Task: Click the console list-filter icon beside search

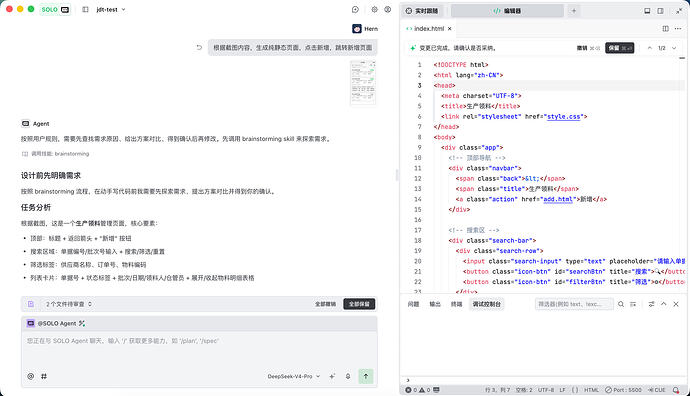Action: (633, 304)
